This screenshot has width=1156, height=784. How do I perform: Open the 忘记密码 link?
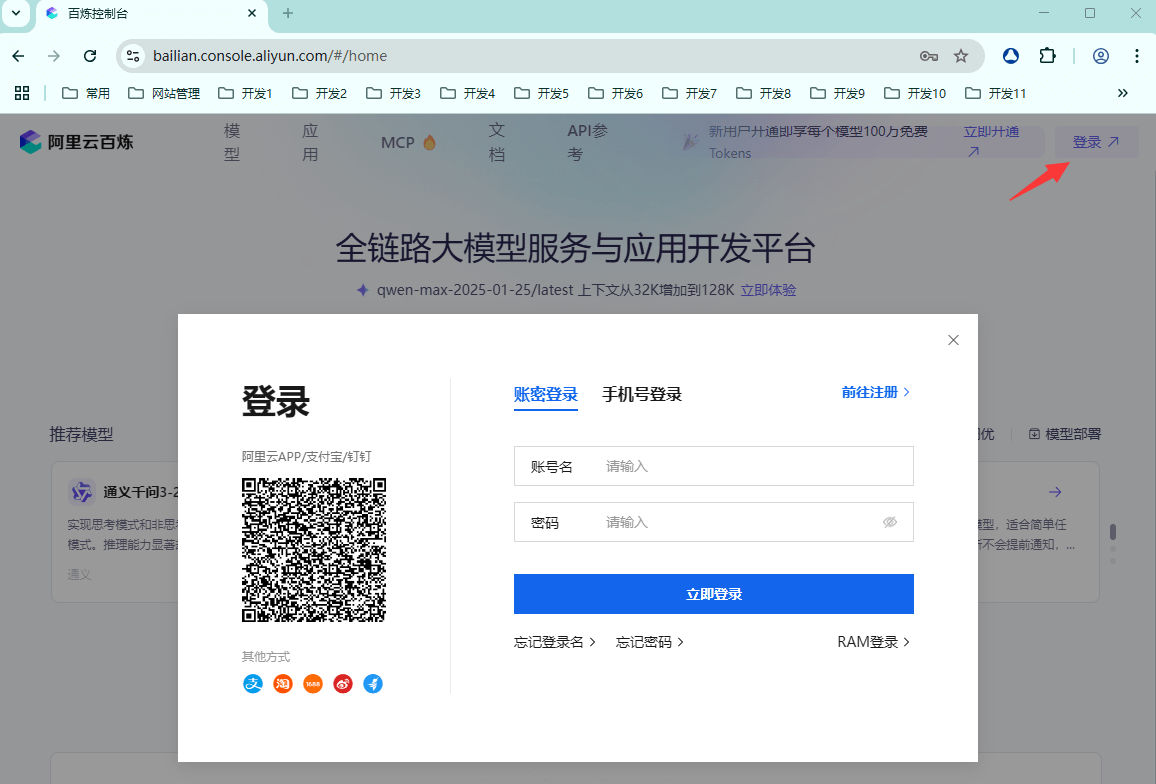pos(650,642)
